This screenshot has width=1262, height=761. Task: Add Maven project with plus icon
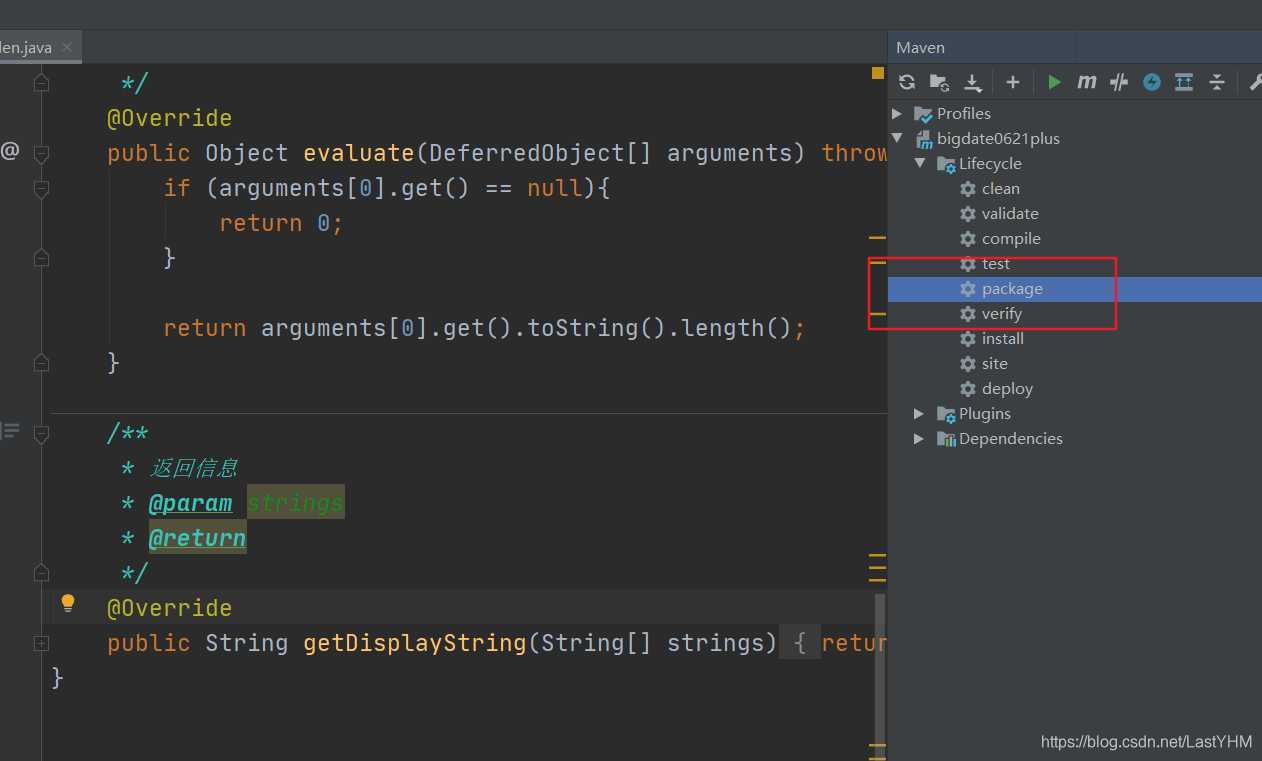click(x=1013, y=82)
